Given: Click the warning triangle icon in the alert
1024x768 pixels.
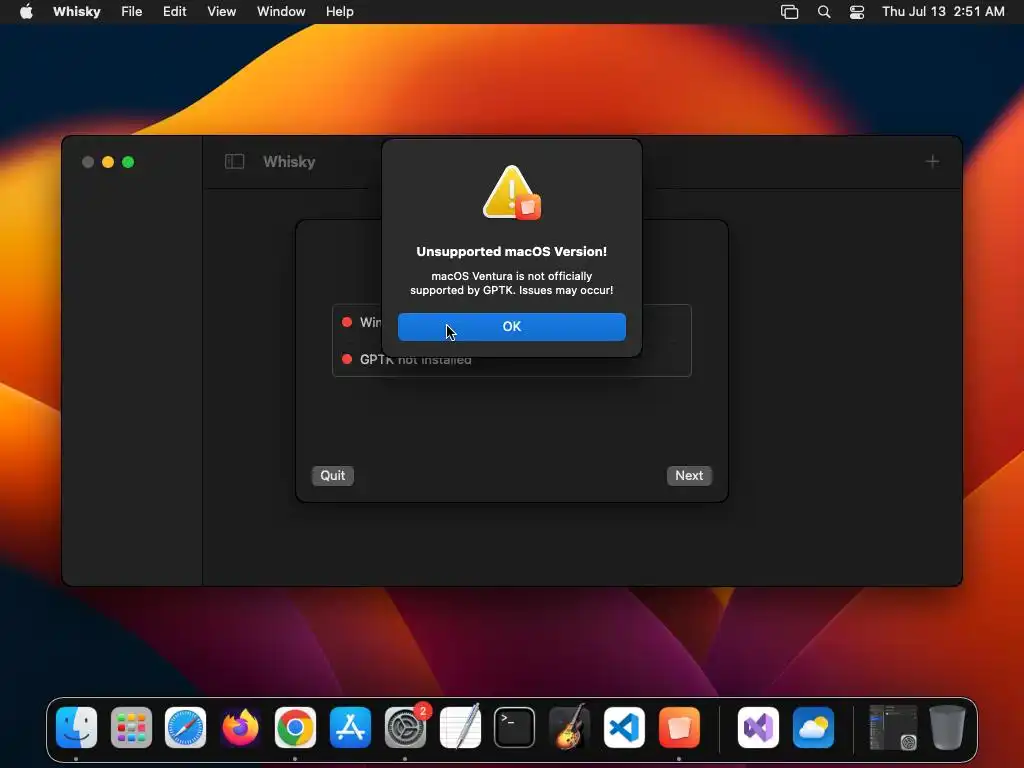Looking at the screenshot, I should 511,192.
